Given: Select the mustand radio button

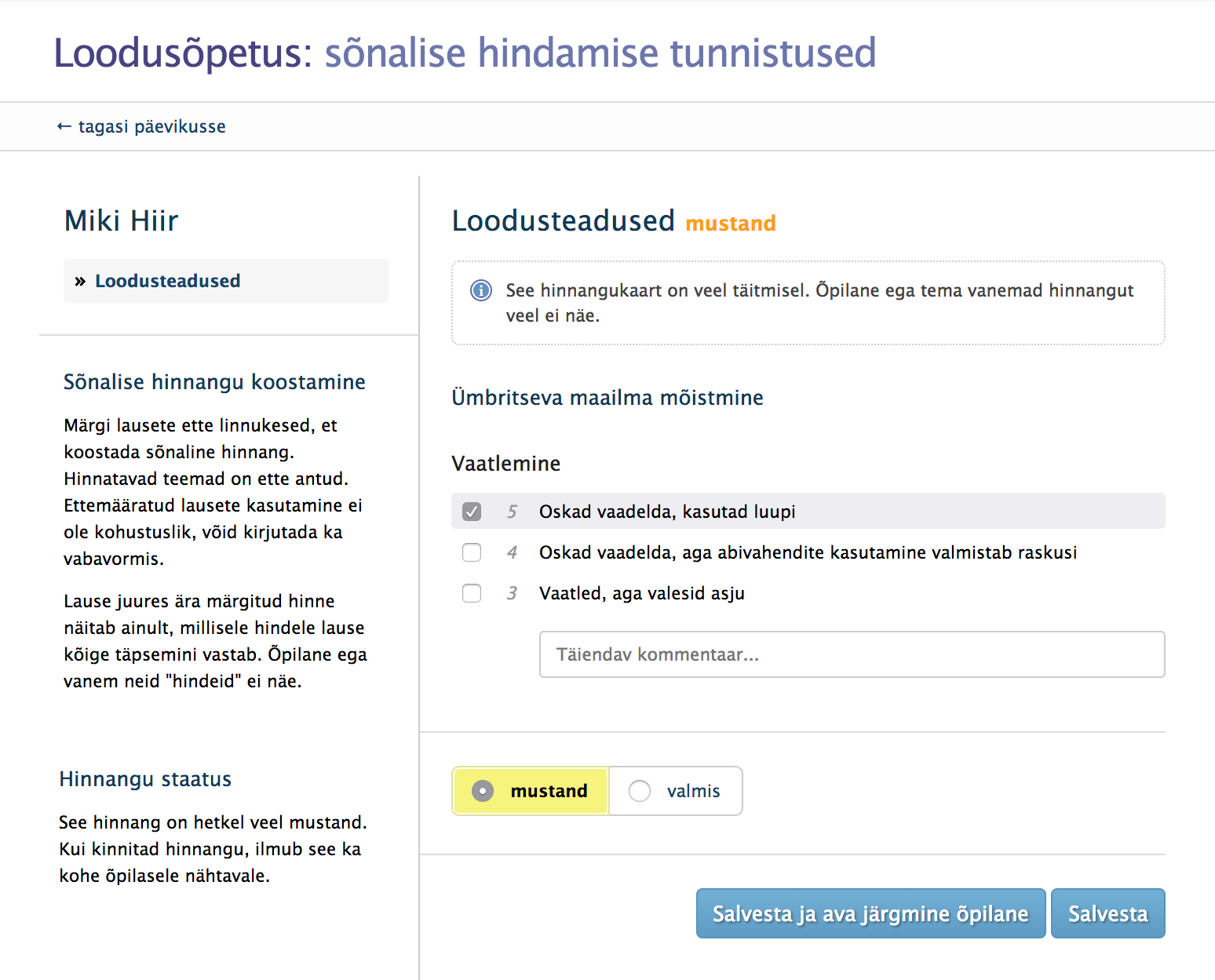Looking at the screenshot, I should click(x=482, y=791).
